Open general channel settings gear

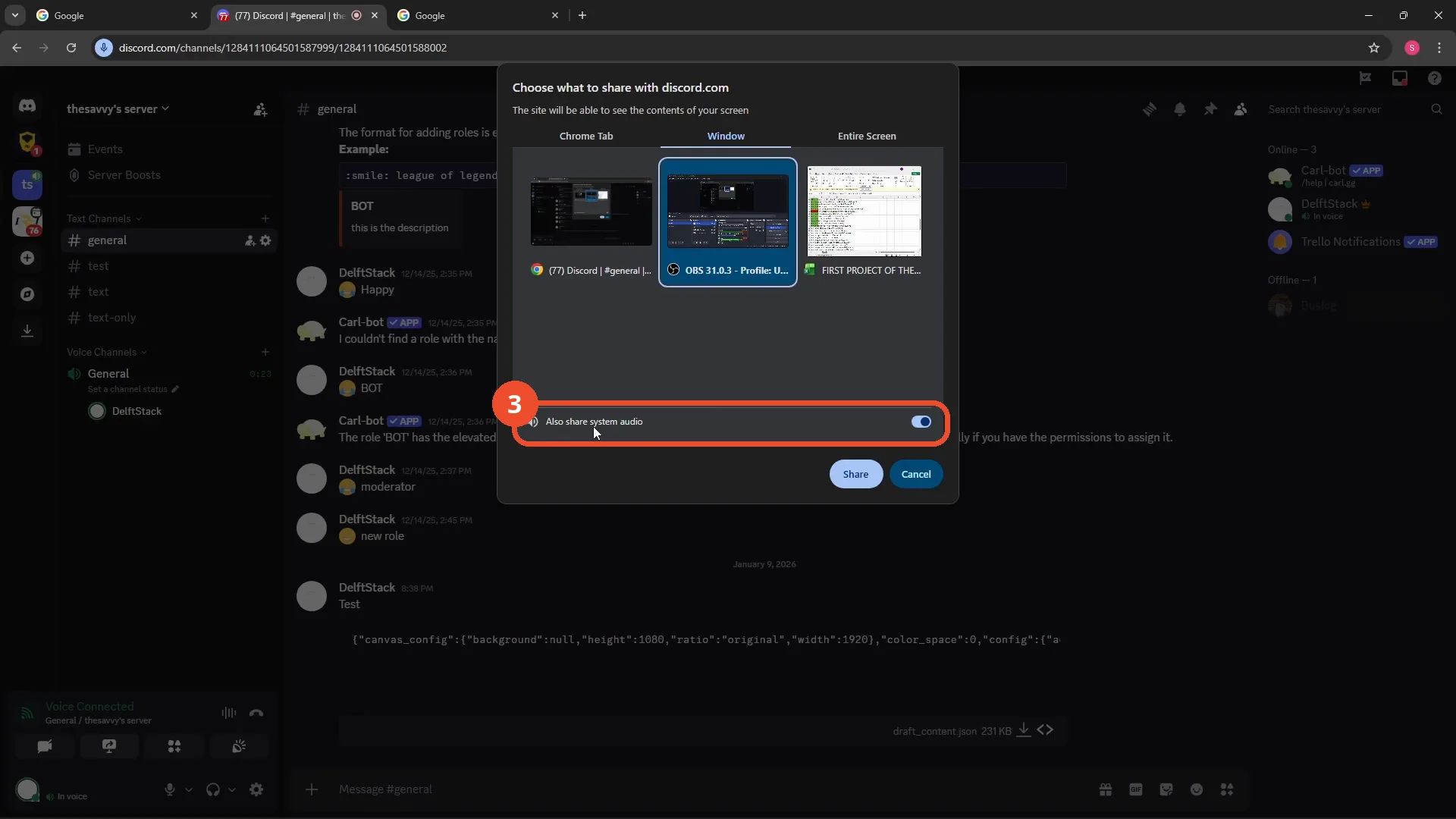click(265, 240)
